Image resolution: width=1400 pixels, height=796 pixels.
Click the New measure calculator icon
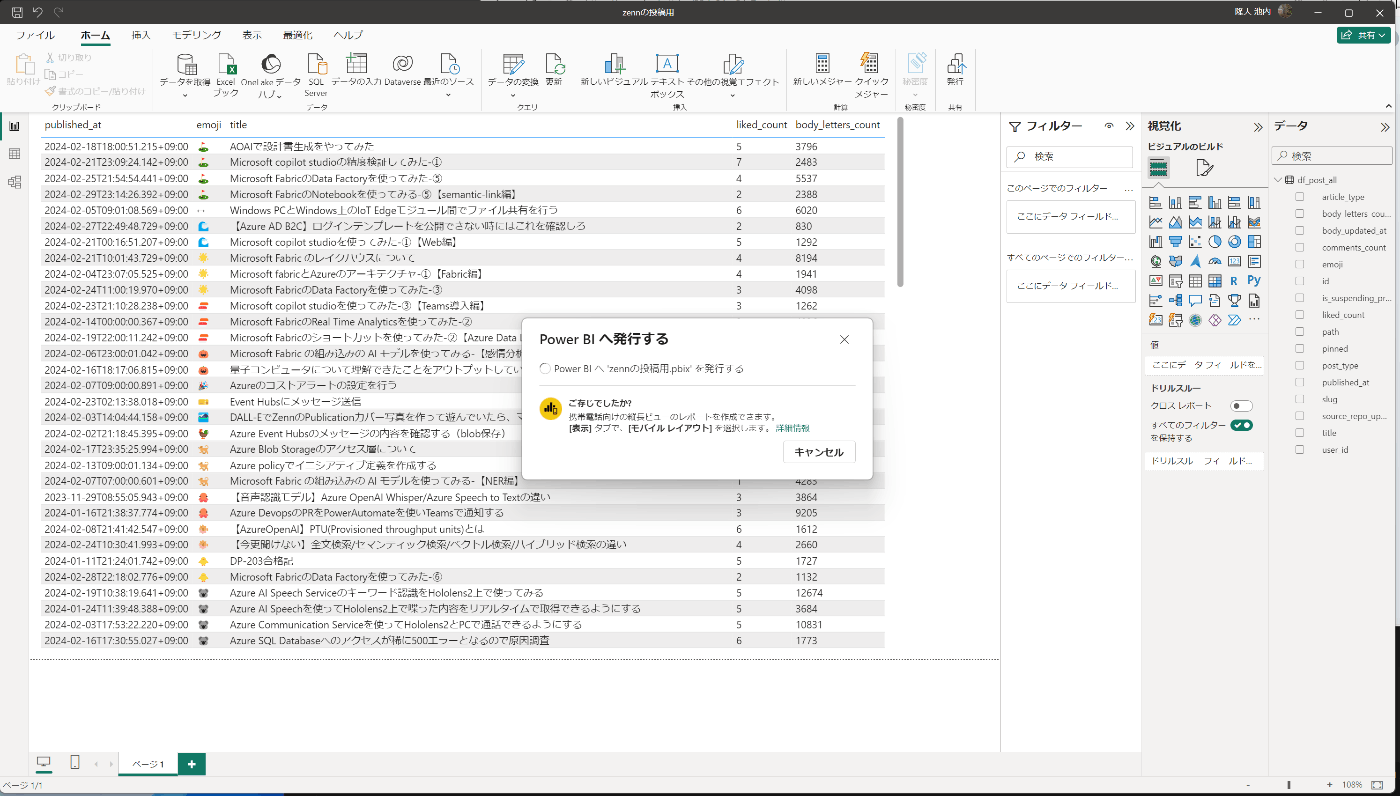click(x=822, y=64)
